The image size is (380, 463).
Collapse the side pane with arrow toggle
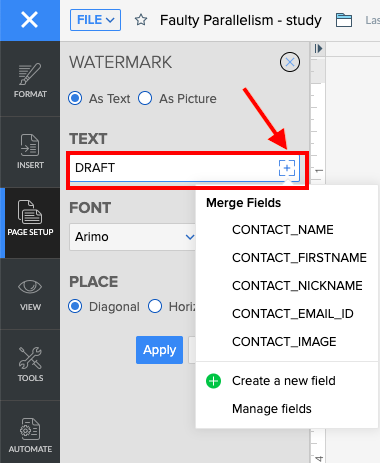(318, 49)
